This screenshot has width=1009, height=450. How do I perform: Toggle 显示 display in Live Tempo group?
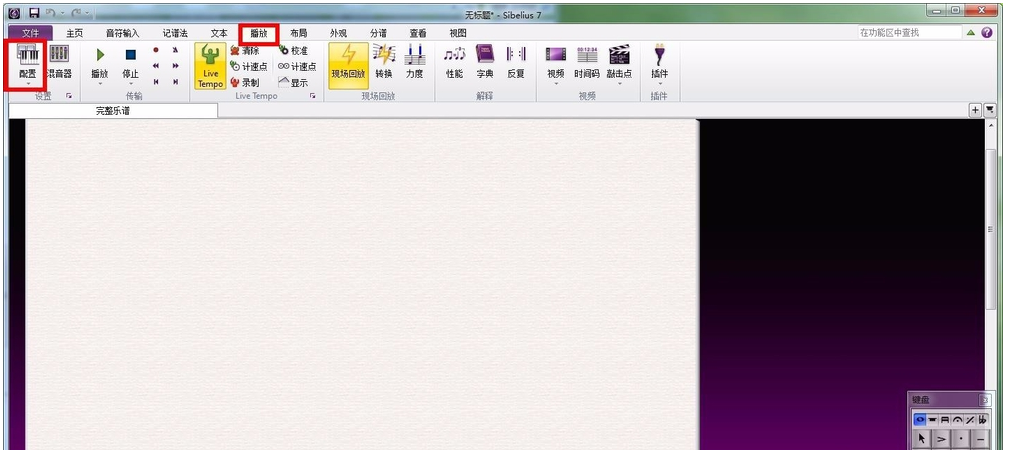[293, 82]
